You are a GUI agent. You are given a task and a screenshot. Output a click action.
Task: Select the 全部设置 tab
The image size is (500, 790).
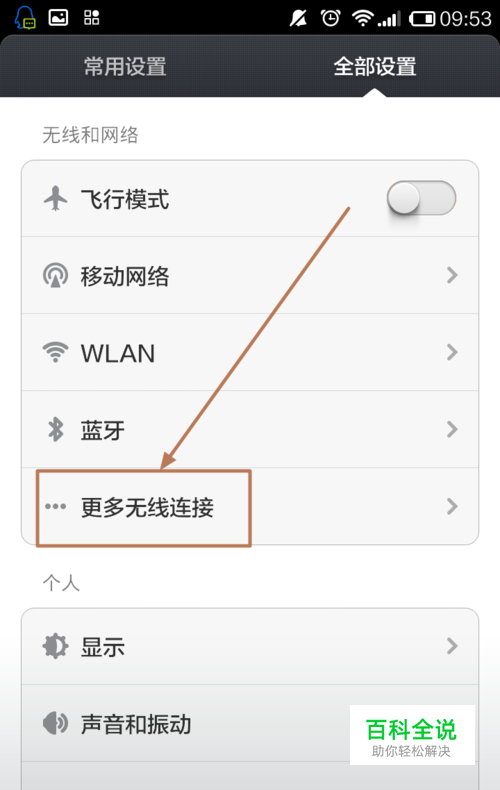375,67
